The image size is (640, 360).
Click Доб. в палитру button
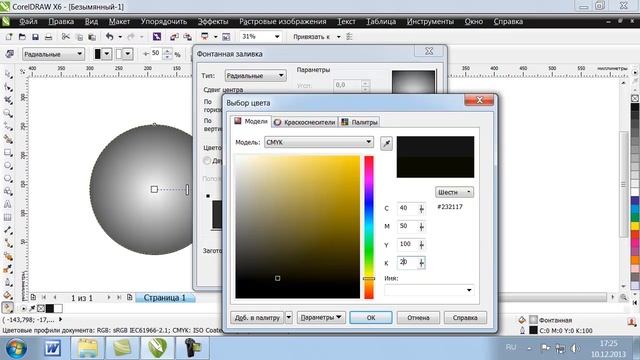coord(257,317)
